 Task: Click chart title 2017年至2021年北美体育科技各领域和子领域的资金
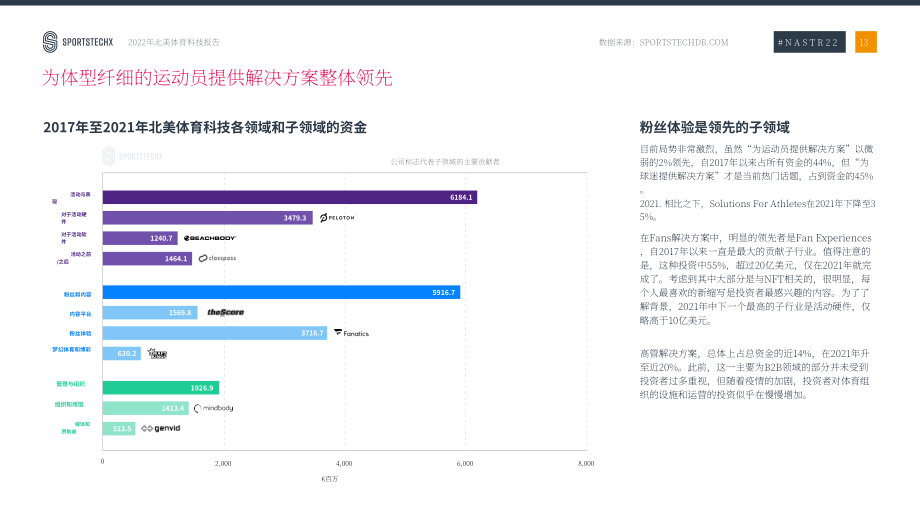point(205,127)
